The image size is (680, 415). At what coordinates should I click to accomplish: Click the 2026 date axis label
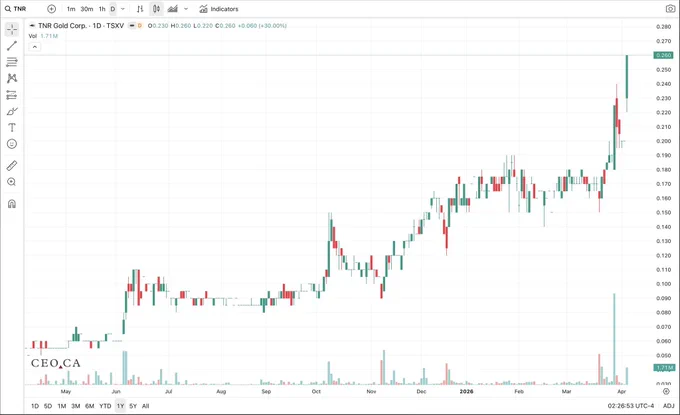click(x=466, y=391)
